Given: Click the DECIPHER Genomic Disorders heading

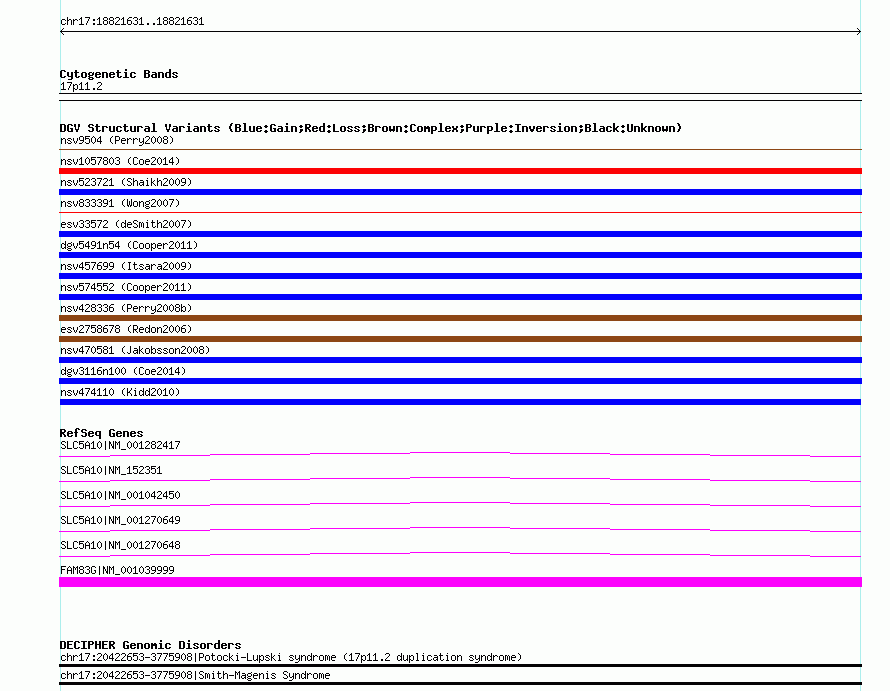Looking at the screenshot, I should (x=150, y=645).
